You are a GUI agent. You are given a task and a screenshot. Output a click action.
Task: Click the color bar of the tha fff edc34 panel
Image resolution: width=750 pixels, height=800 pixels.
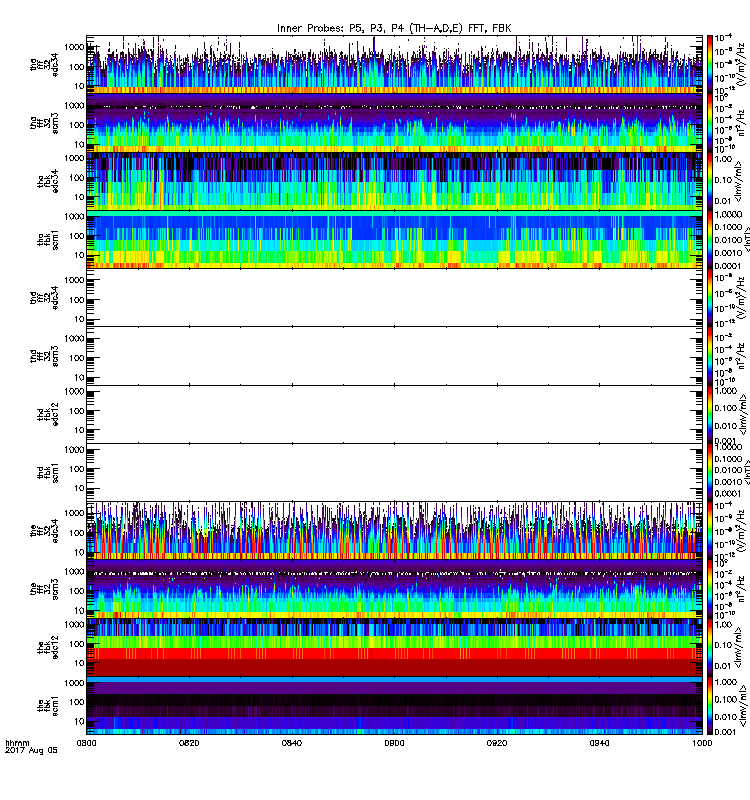pos(709,65)
